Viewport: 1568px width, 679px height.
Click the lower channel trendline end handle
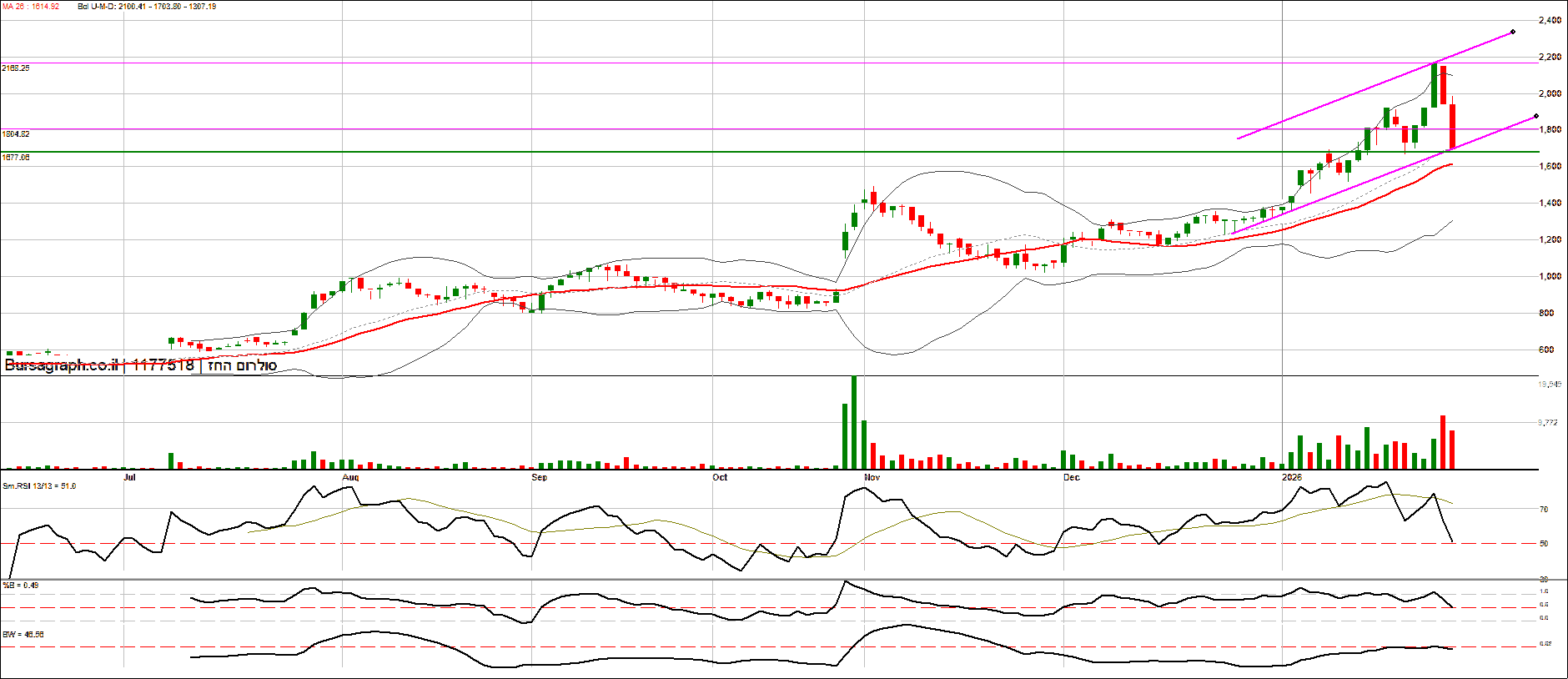1535,117
